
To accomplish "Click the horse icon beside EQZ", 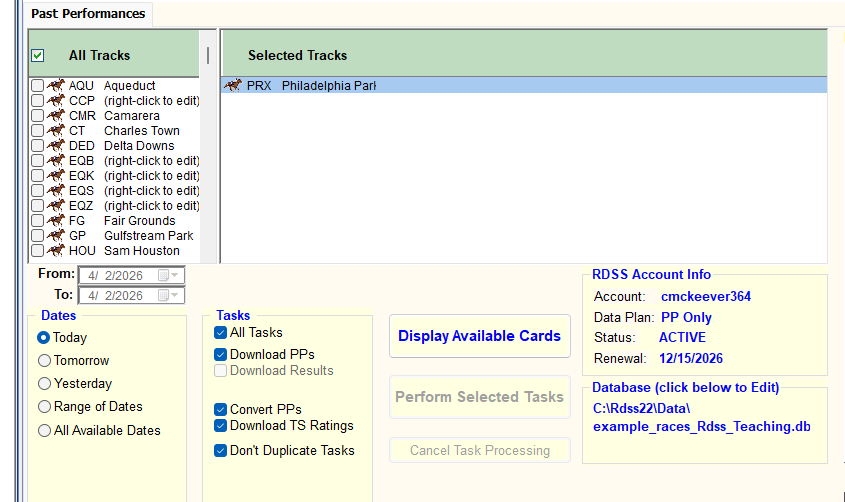I will point(56,205).
